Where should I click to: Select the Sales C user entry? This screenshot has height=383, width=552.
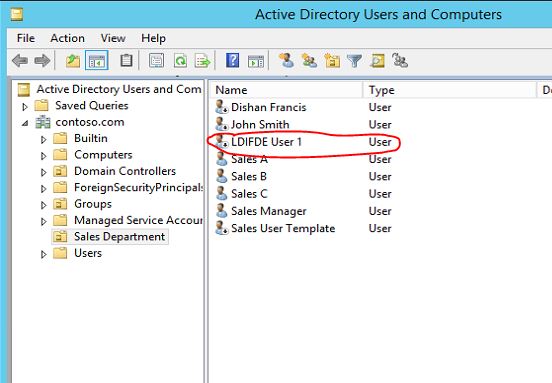(249, 194)
